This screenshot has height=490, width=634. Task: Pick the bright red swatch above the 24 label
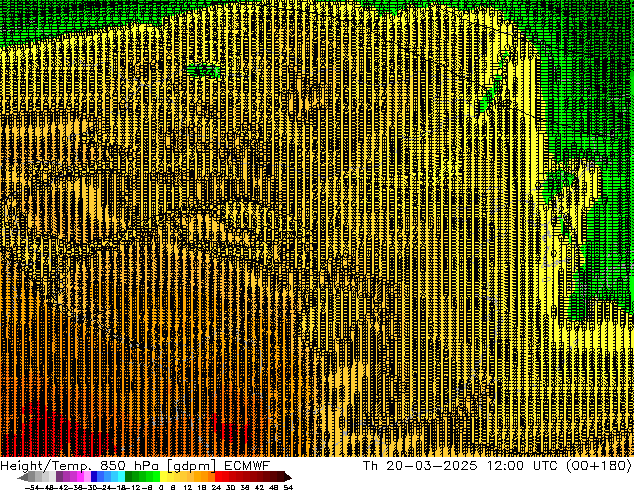click(x=218, y=477)
